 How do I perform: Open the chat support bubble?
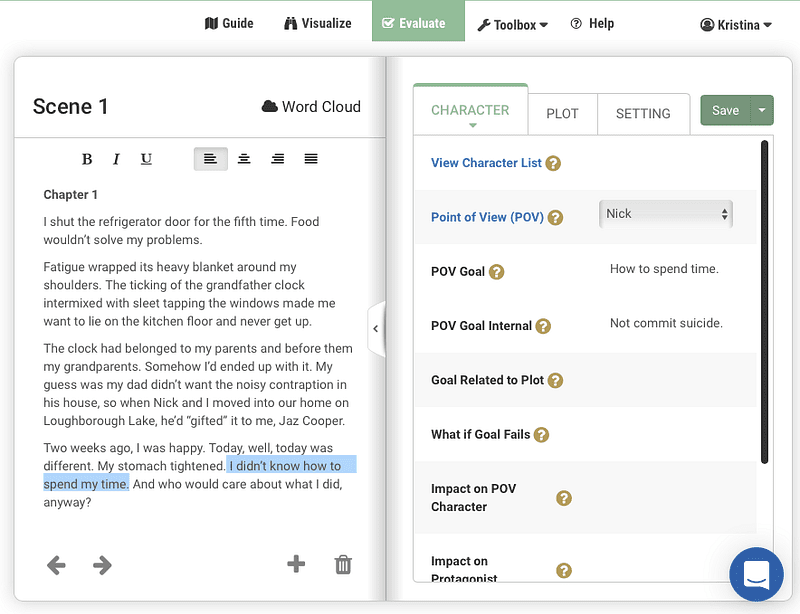756,574
